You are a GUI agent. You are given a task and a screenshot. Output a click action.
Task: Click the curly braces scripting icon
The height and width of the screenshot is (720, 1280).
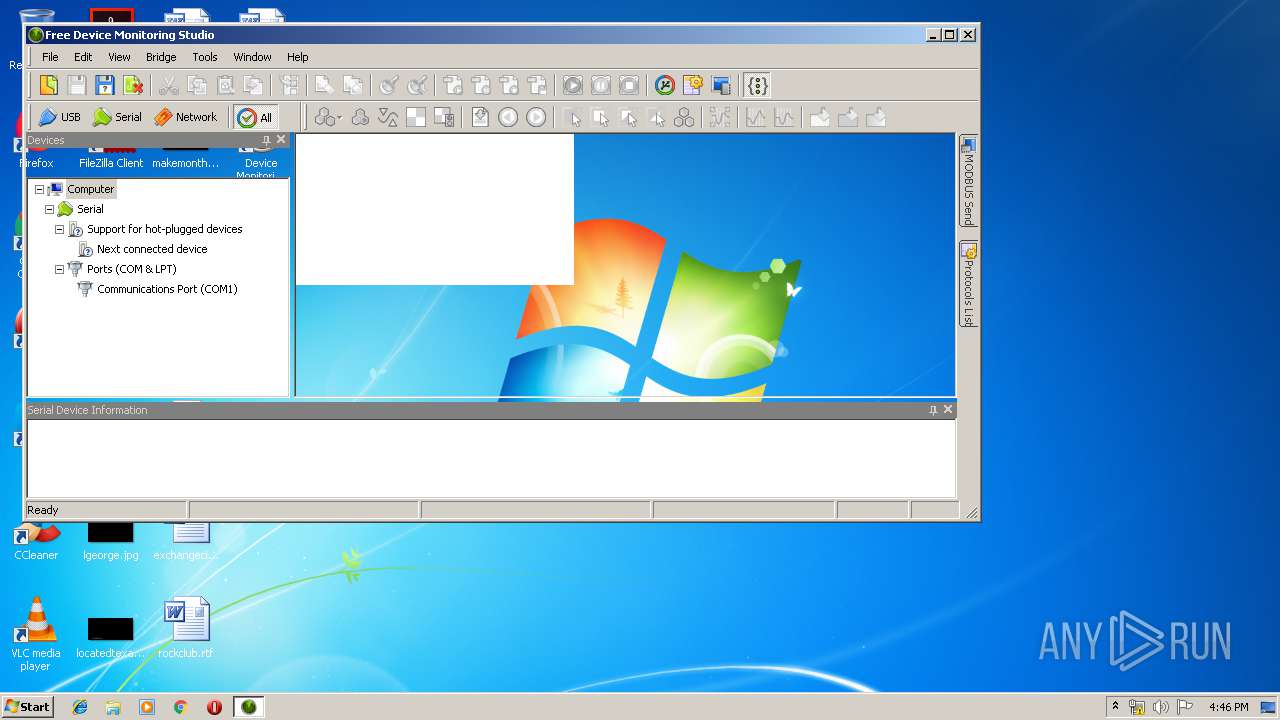point(757,85)
